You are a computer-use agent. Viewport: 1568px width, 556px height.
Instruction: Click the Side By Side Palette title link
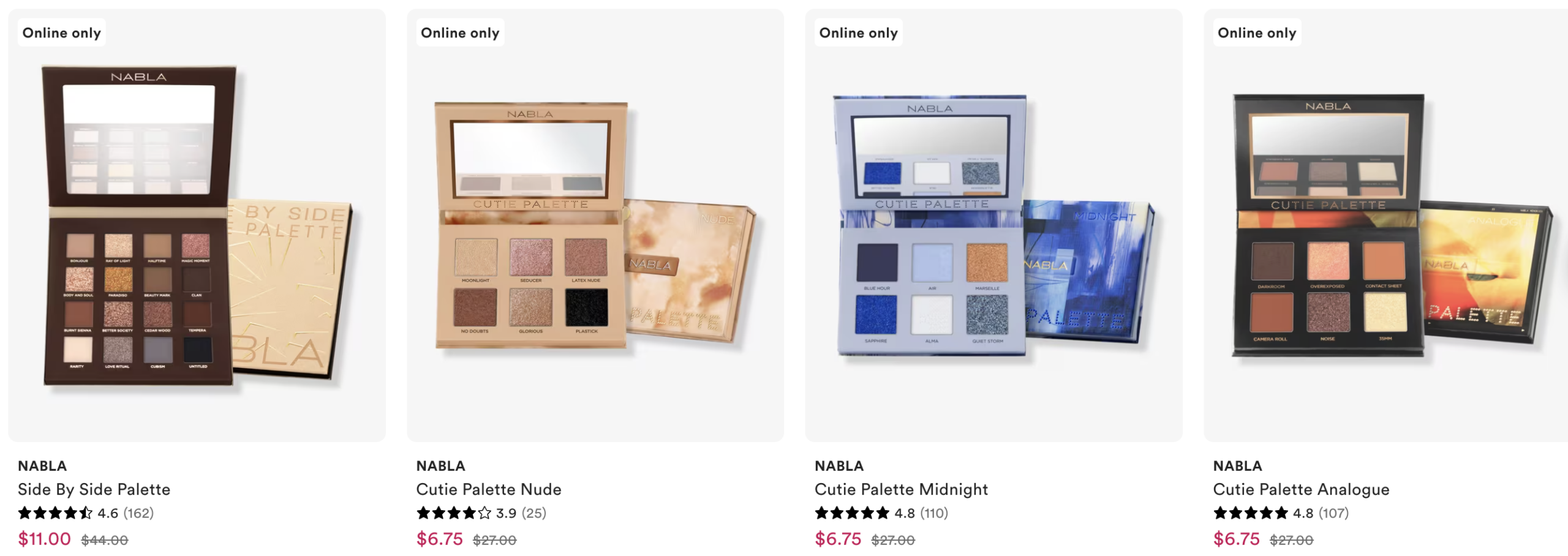(94, 489)
